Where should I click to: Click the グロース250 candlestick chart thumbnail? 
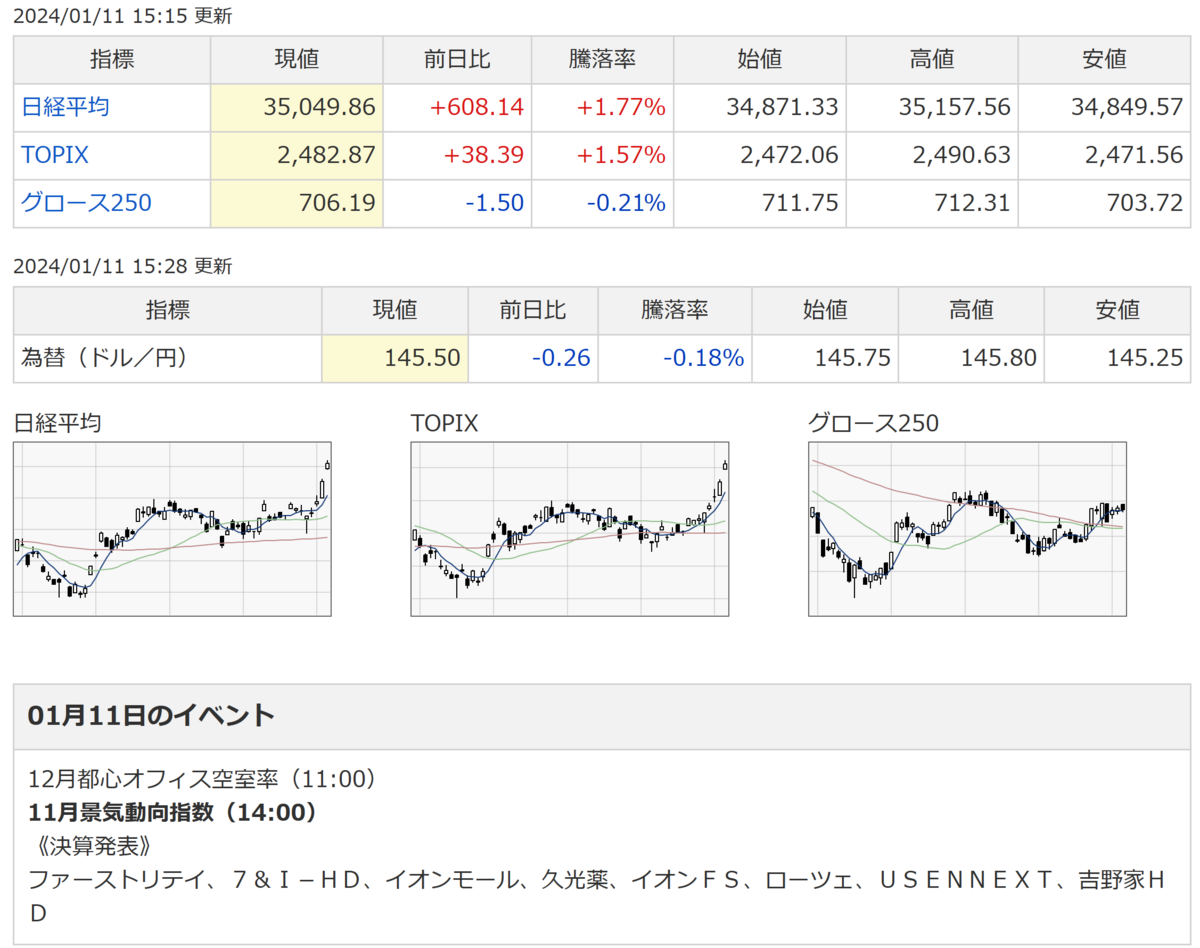(968, 529)
